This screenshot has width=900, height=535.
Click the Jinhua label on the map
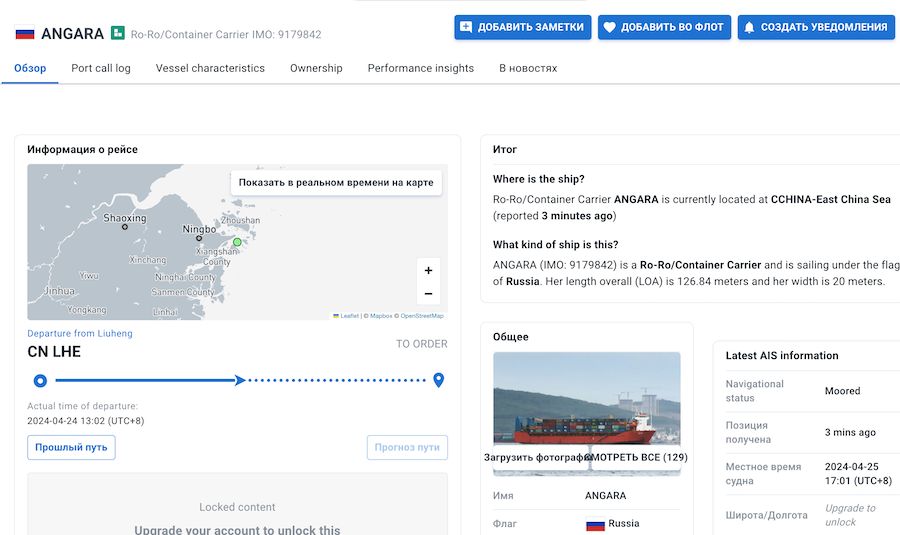pyautogui.click(x=59, y=291)
